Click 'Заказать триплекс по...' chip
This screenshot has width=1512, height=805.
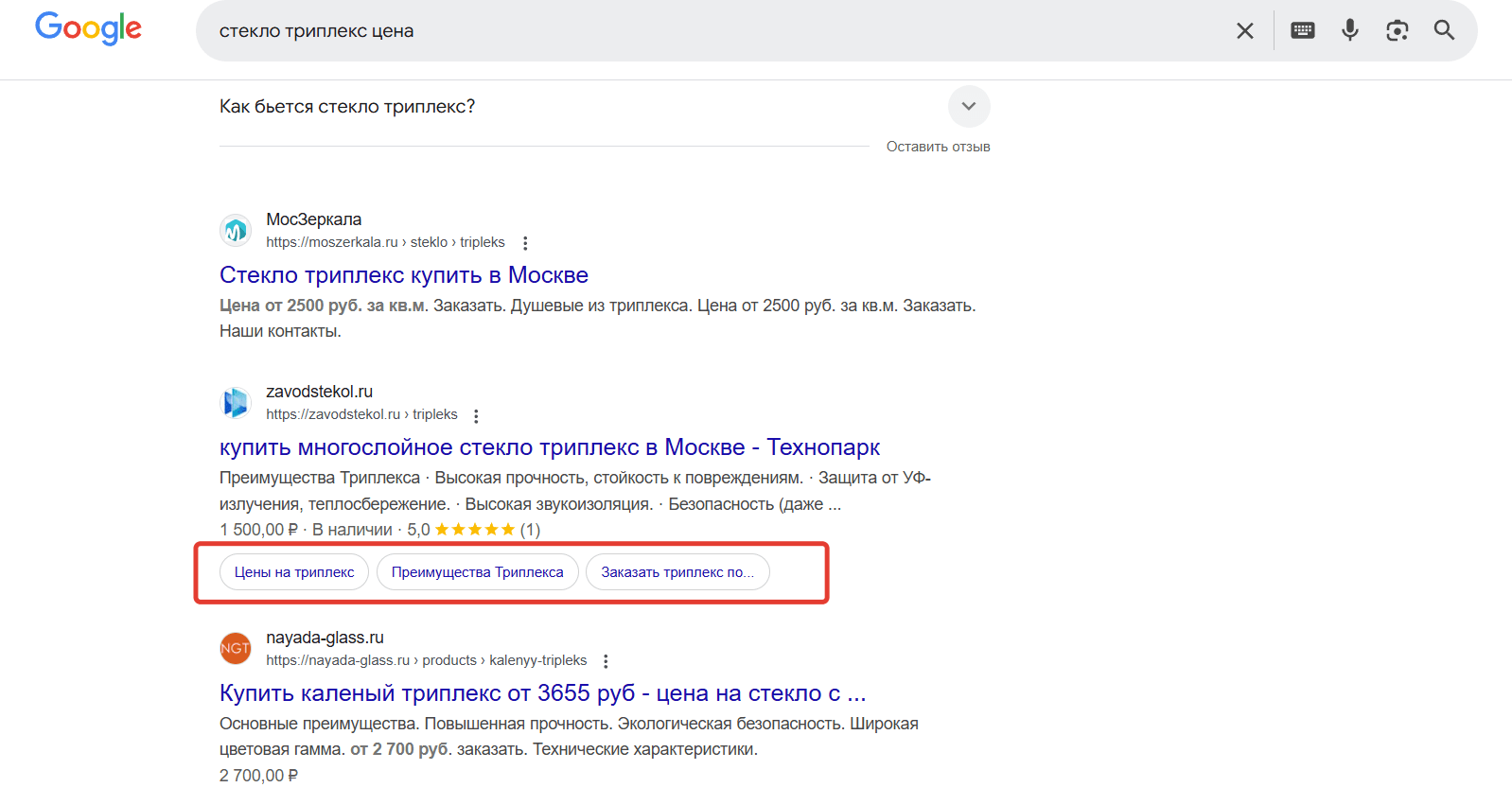tap(677, 572)
